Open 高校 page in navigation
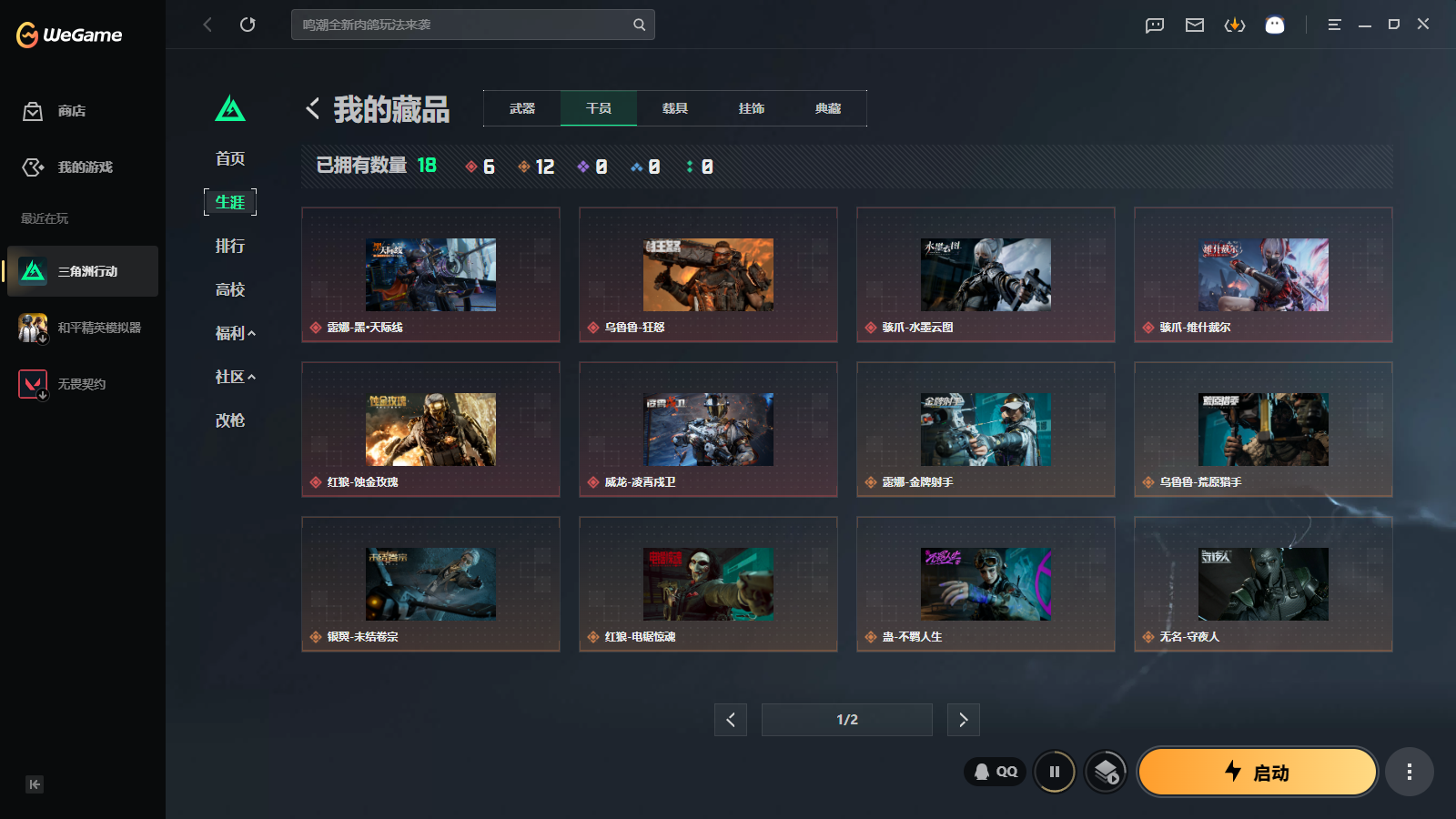This screenshot has width=1456, height=819. [230, 289]
